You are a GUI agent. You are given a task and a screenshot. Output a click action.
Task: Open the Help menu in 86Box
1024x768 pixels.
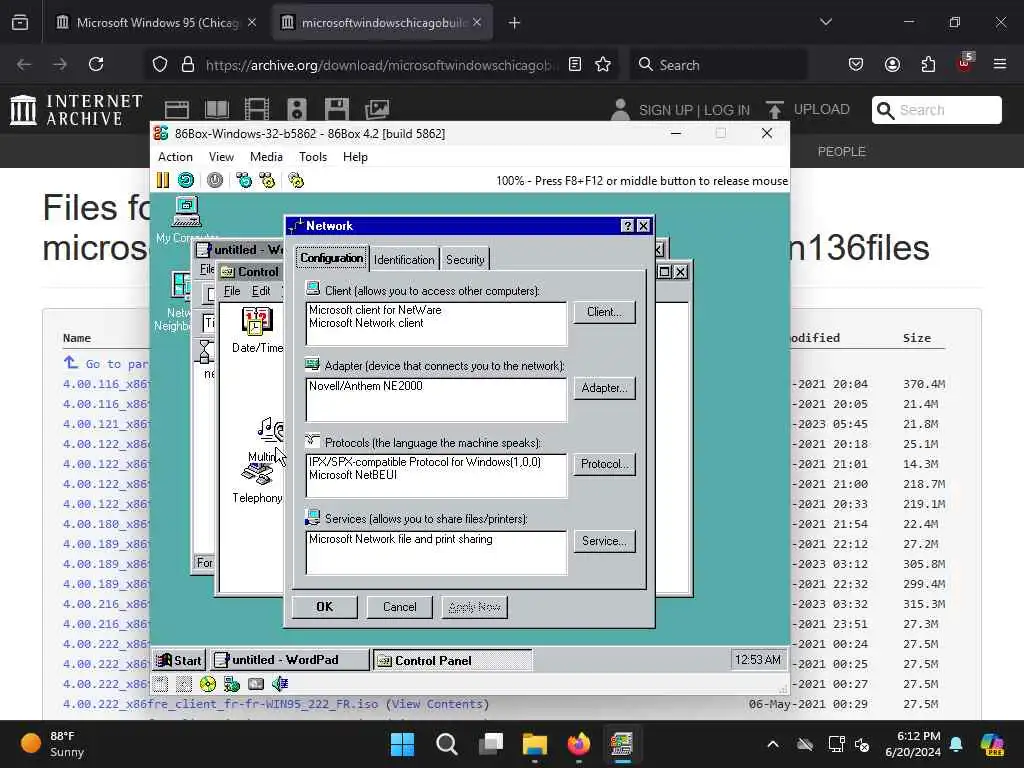point(355,157)
